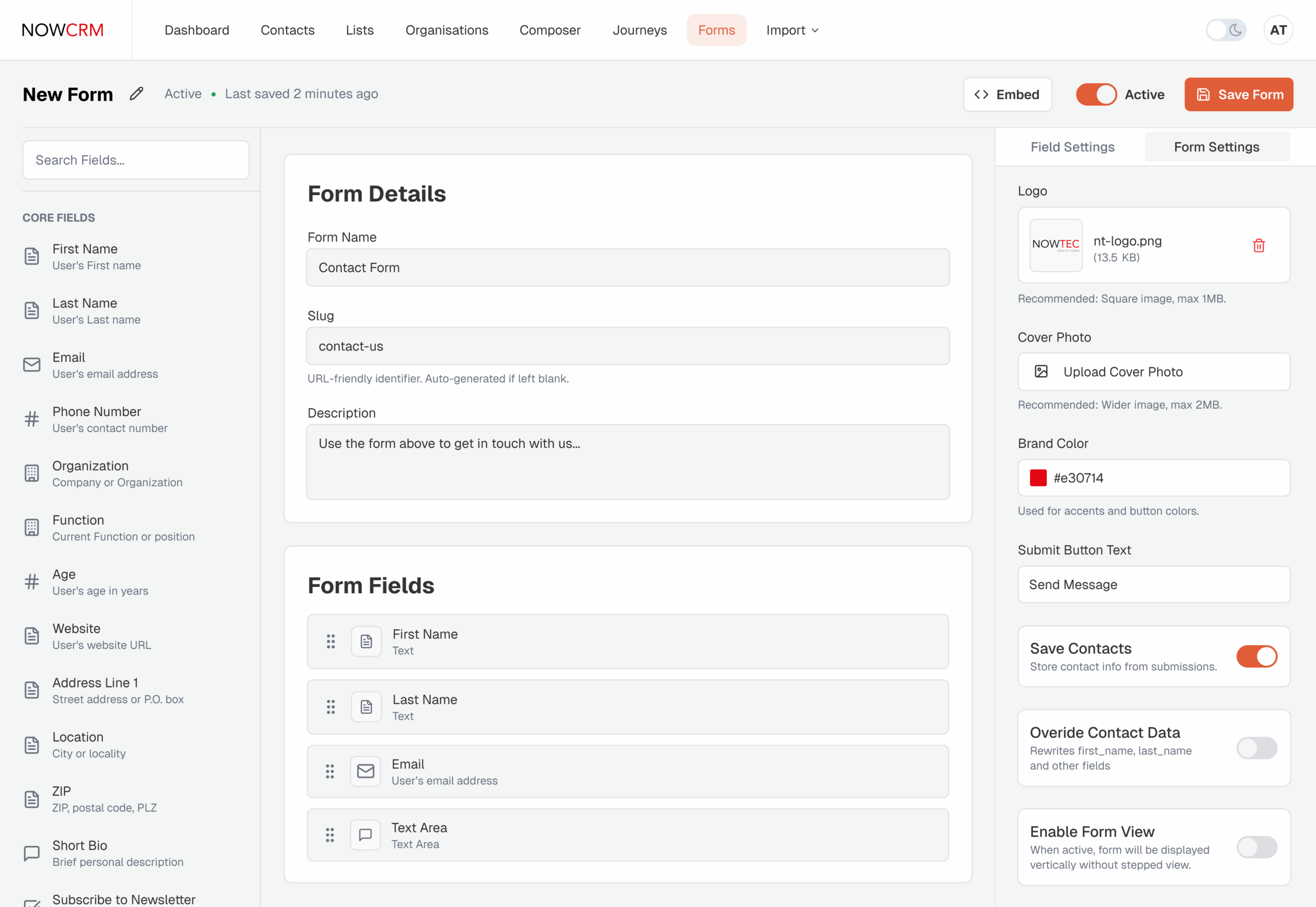
Task: Click the Phone Number hash icon in Core Fields
Action: click(32, 419)
